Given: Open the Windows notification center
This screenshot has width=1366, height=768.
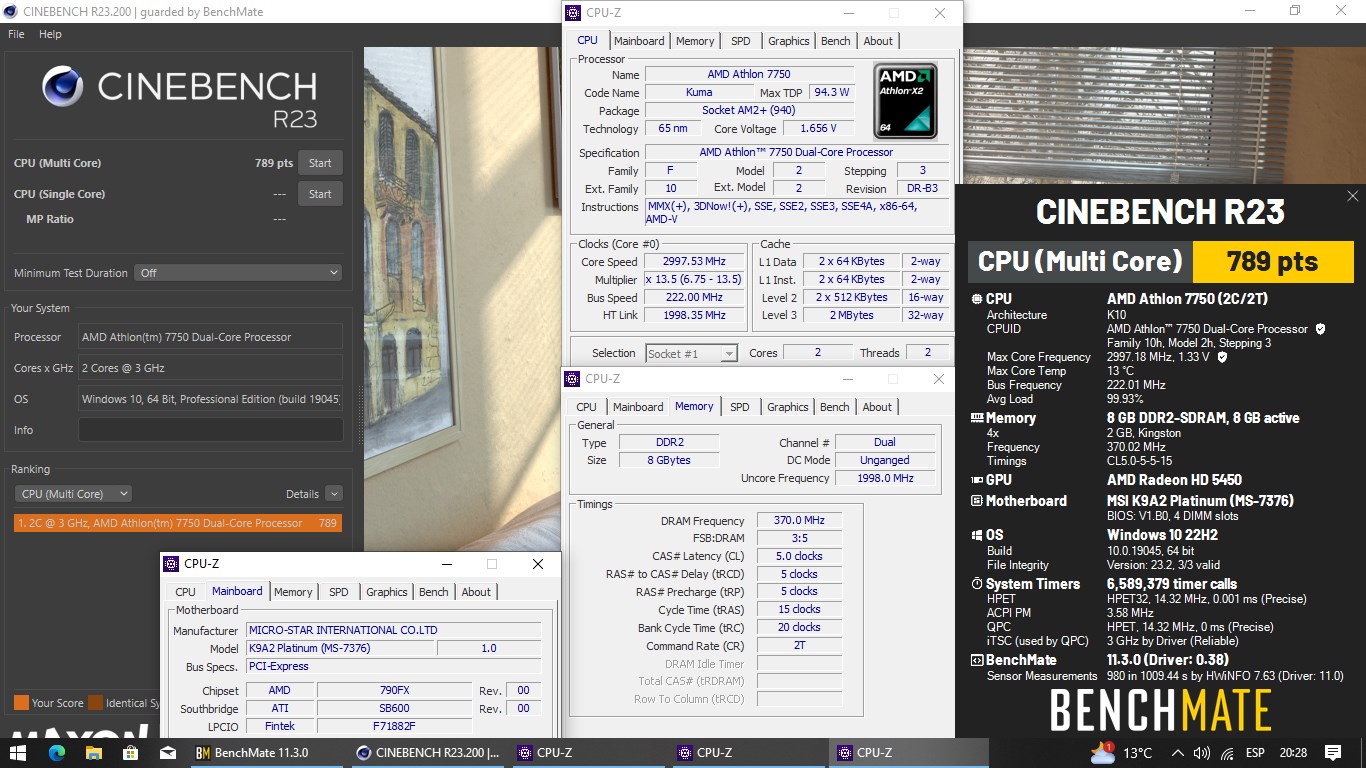Looking at the screenshot, I should pyautogui.click(x=1332, y=753).
